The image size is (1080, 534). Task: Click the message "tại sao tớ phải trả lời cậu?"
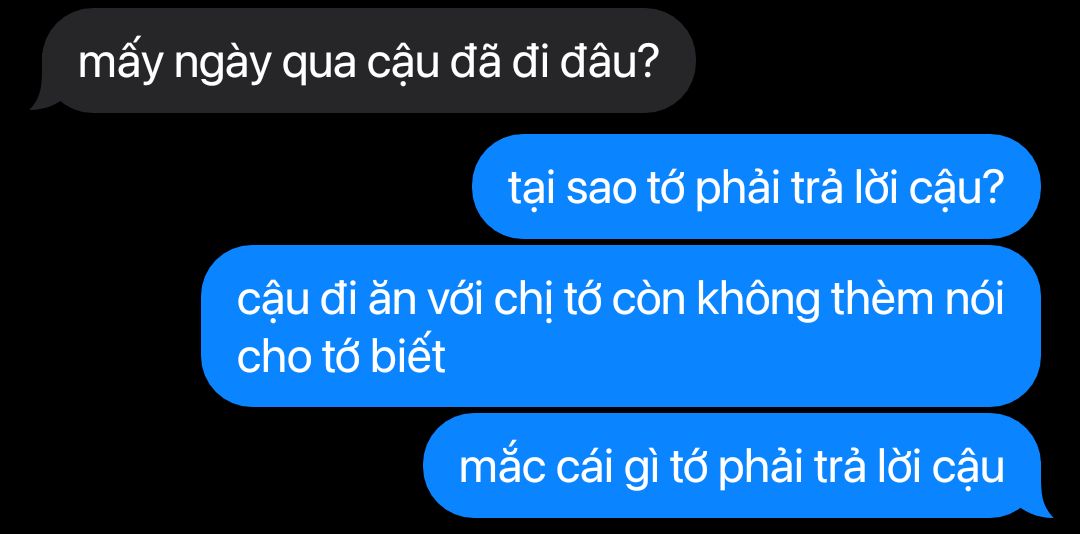click(756, 186)
